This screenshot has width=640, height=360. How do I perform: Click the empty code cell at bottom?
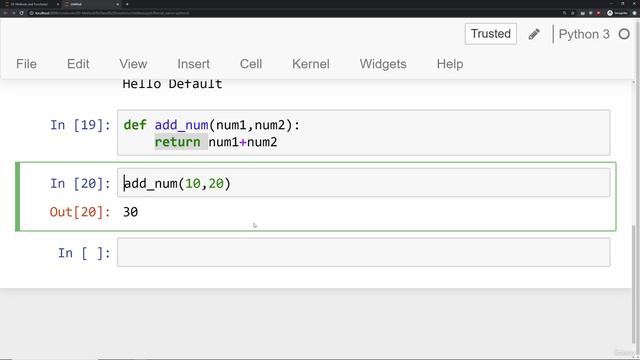(x=364, y=252)
